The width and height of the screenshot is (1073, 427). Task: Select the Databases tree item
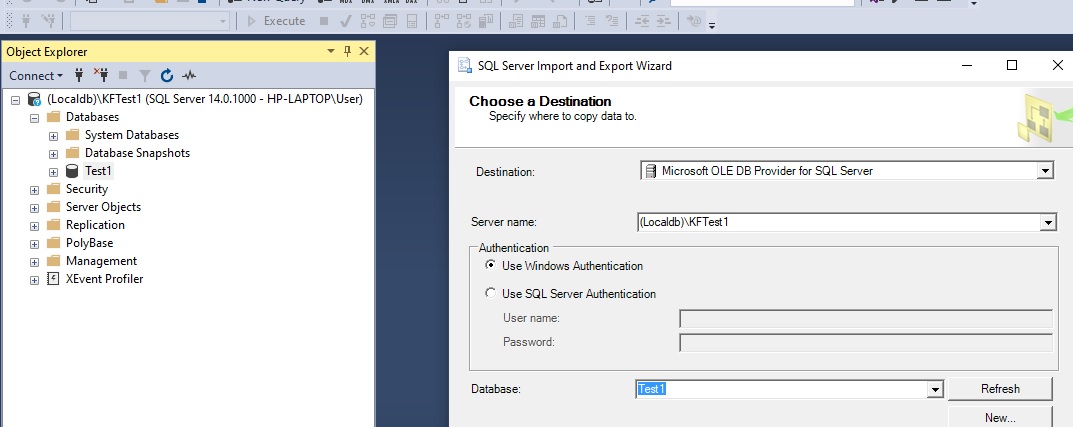tap(92, 117)
